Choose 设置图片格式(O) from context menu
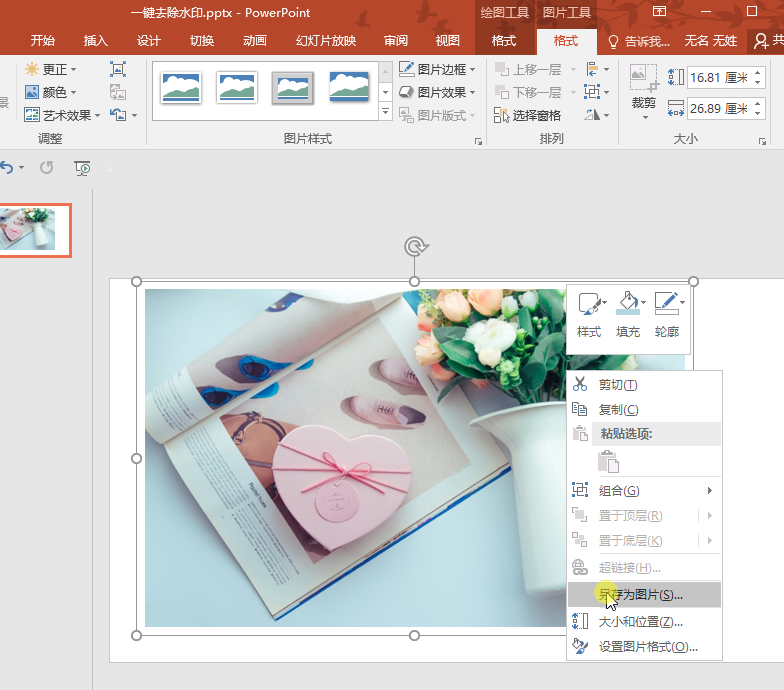 point(645,646)
